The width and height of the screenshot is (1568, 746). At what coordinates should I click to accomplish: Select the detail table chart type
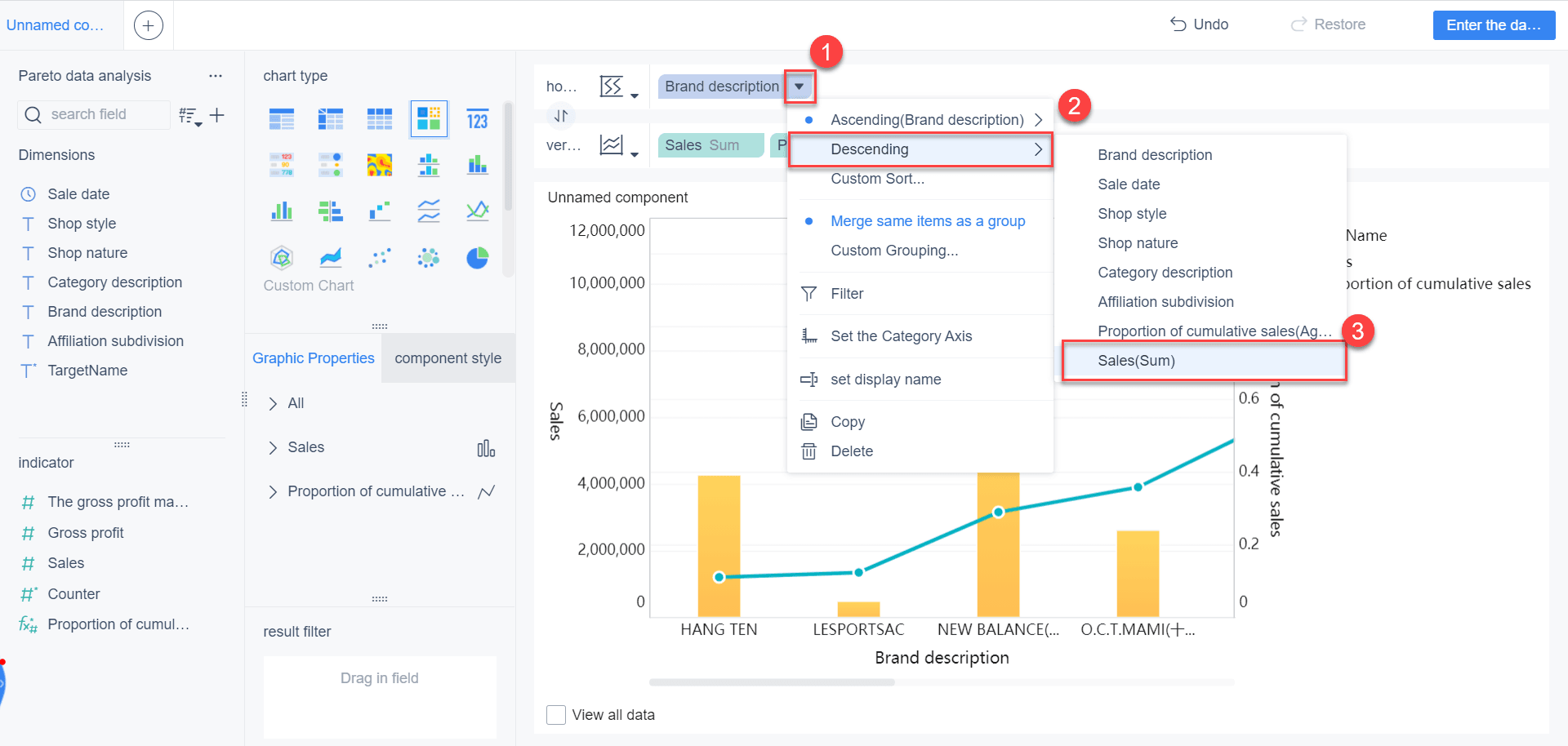click(x=380, y=119)
